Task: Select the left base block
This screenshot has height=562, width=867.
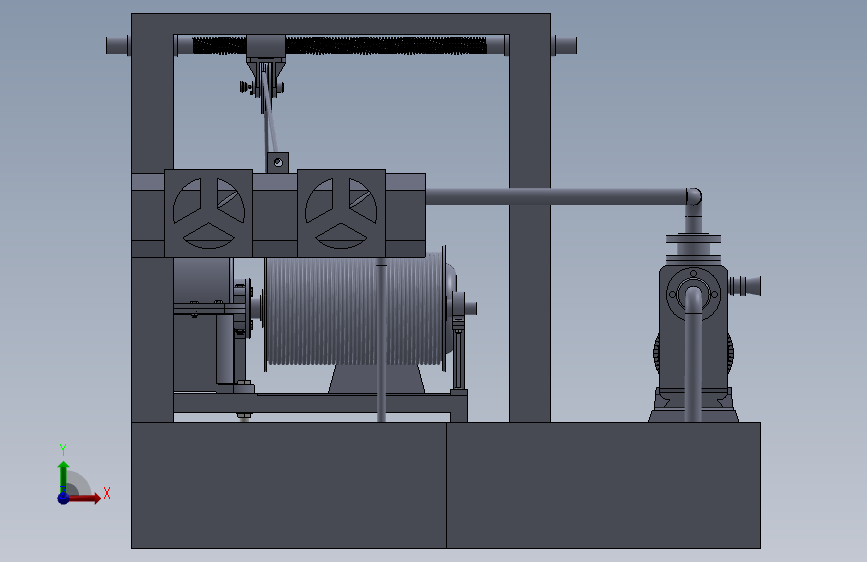Action: [x=289, y=485]
